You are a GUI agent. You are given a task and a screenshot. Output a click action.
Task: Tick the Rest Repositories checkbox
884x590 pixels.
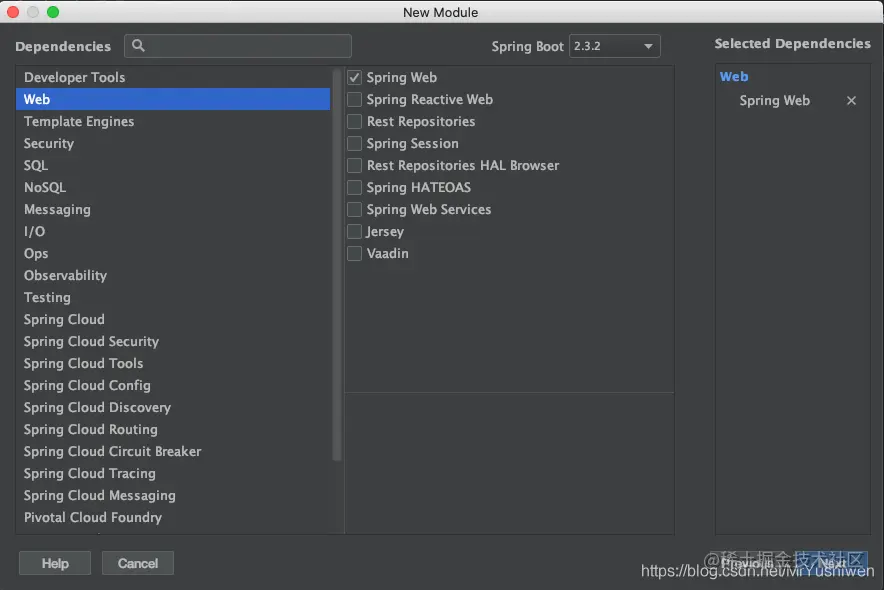pyautogui.click(x=354, y=121)
